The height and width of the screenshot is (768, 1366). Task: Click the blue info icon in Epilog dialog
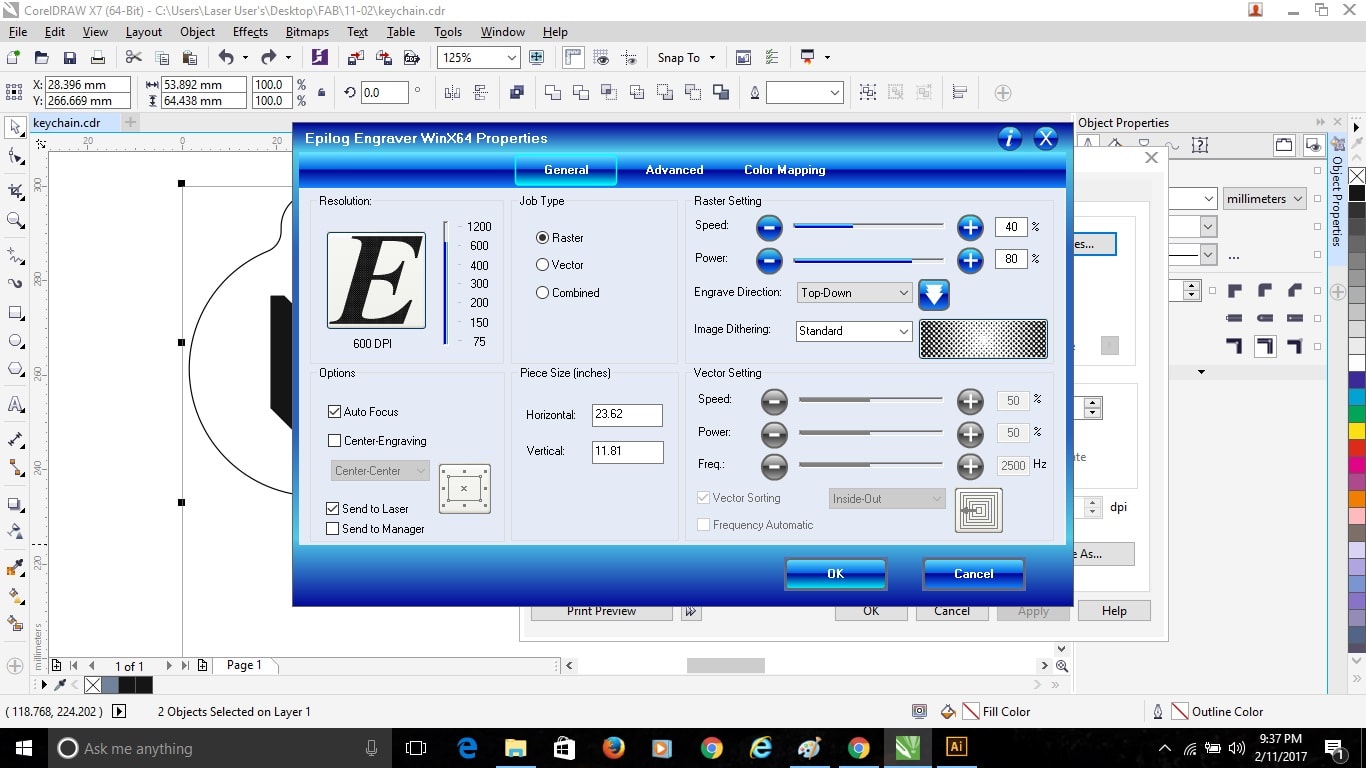tap(1010, 138)
